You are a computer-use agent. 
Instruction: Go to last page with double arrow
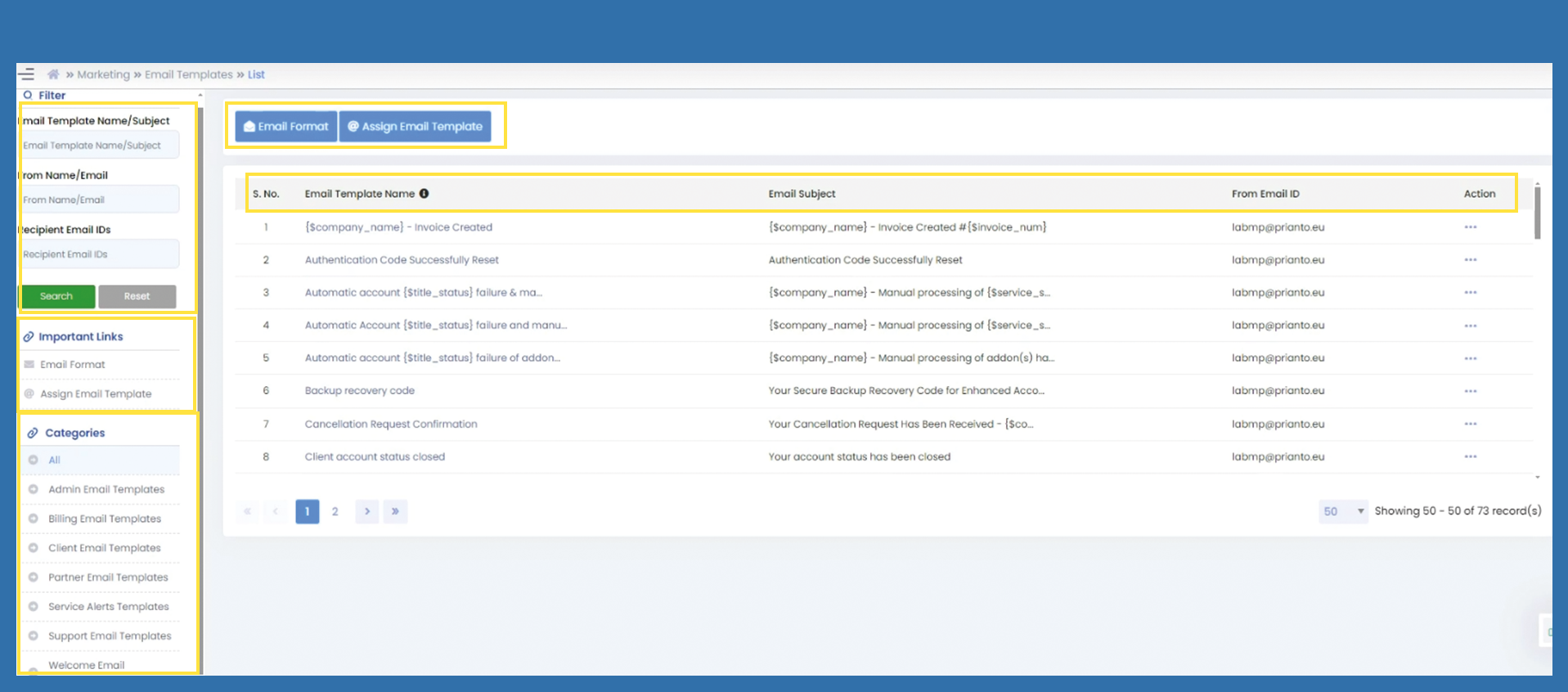point(395,511)
